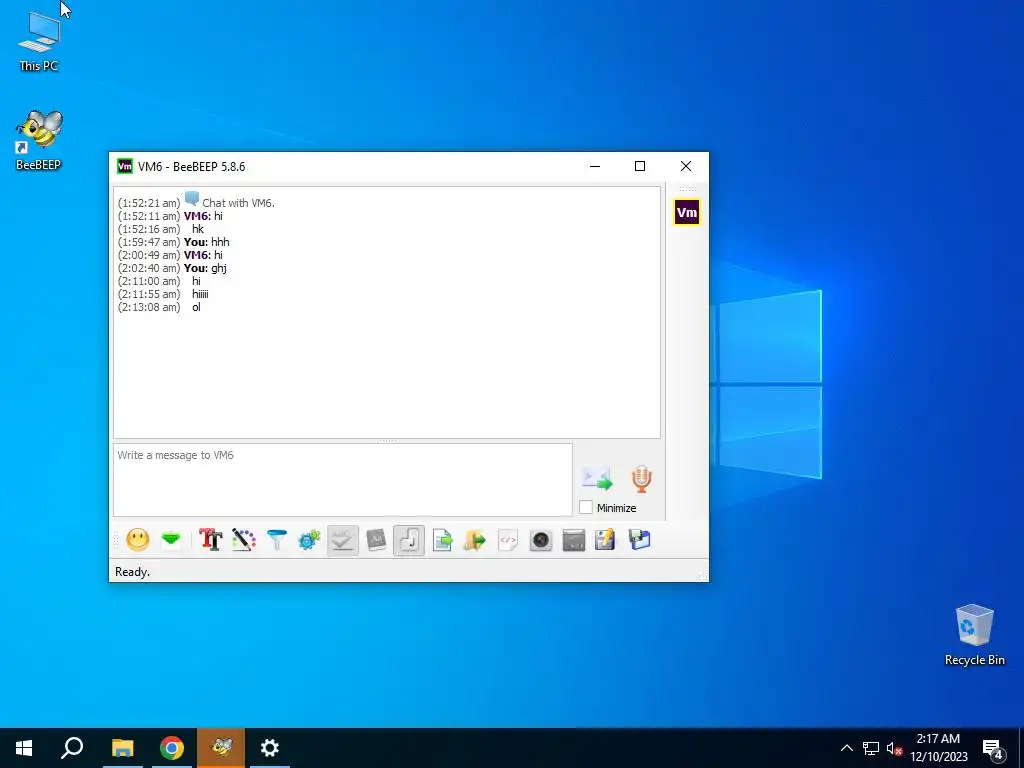The height and width of the screenshot is (768, 1024).
Task: Click the blue double floppy save icon
Action: pyautogui.click(x=639, y=540)
